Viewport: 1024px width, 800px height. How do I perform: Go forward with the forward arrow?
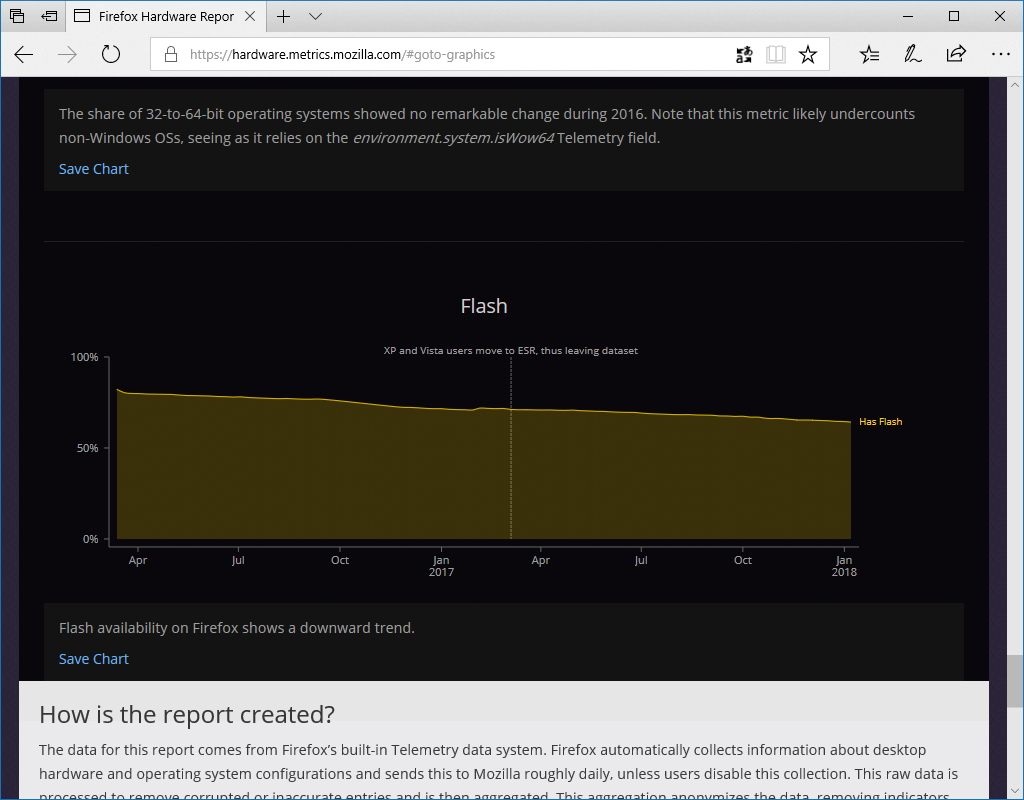click(67, 54)
